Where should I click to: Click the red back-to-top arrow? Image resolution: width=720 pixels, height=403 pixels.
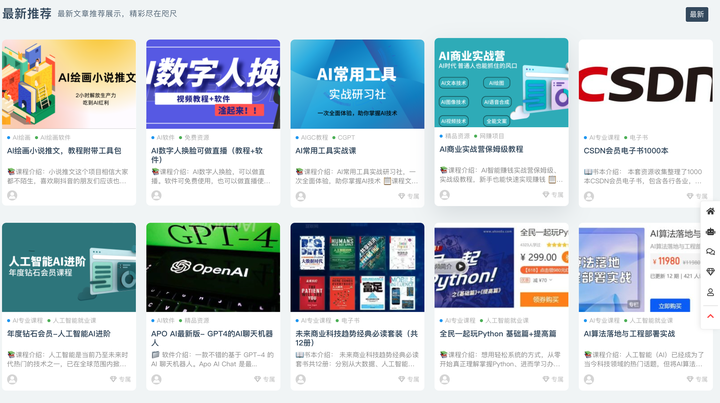(x=710, y=316)
